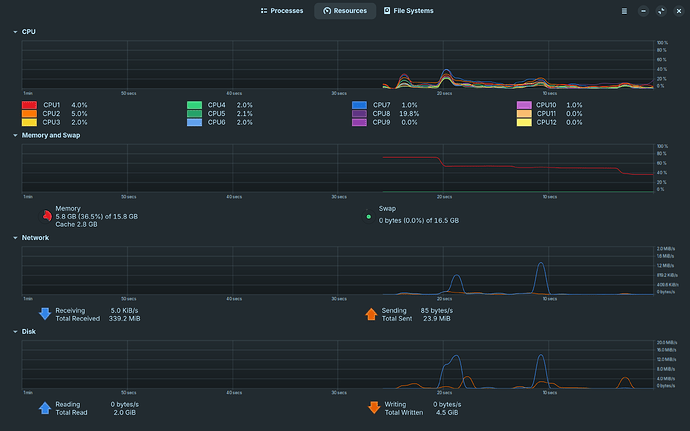
Task: Click the purple CPU8 color swatch
Action: (360, 114)
